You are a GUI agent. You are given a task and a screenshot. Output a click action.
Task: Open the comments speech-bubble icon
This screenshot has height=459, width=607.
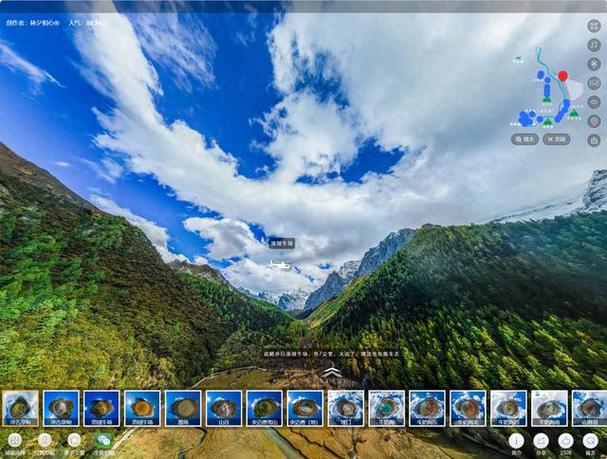[590, 440]
